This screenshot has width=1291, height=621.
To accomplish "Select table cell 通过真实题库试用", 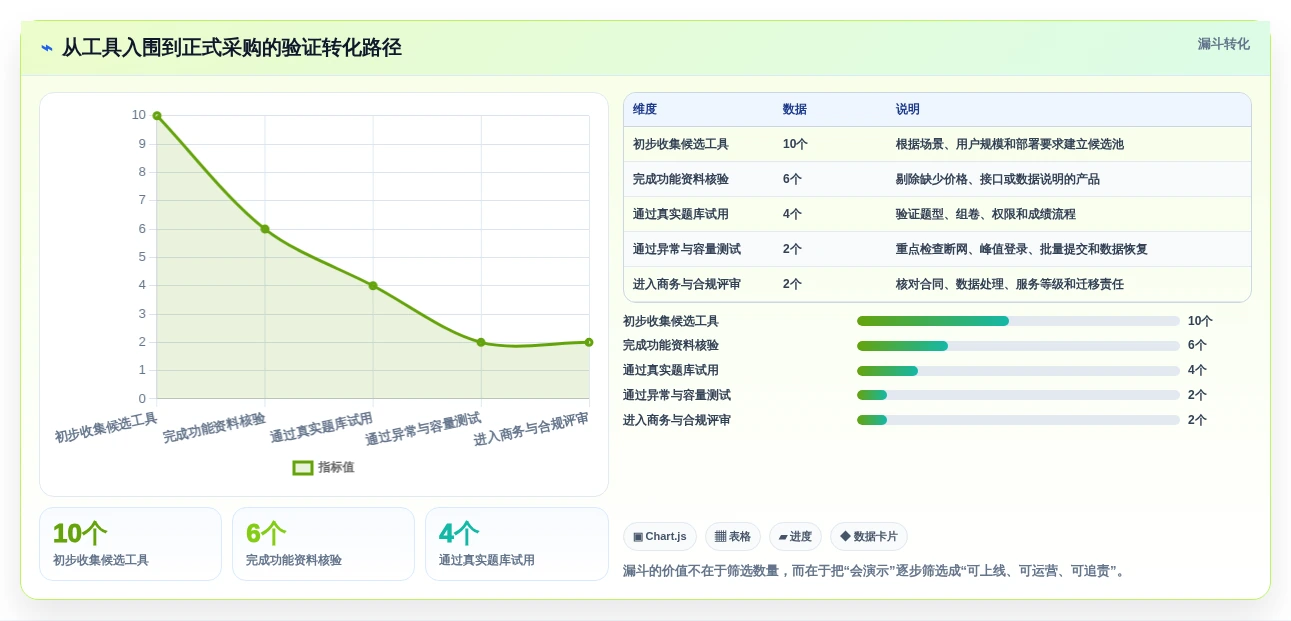I will [681, 215].
